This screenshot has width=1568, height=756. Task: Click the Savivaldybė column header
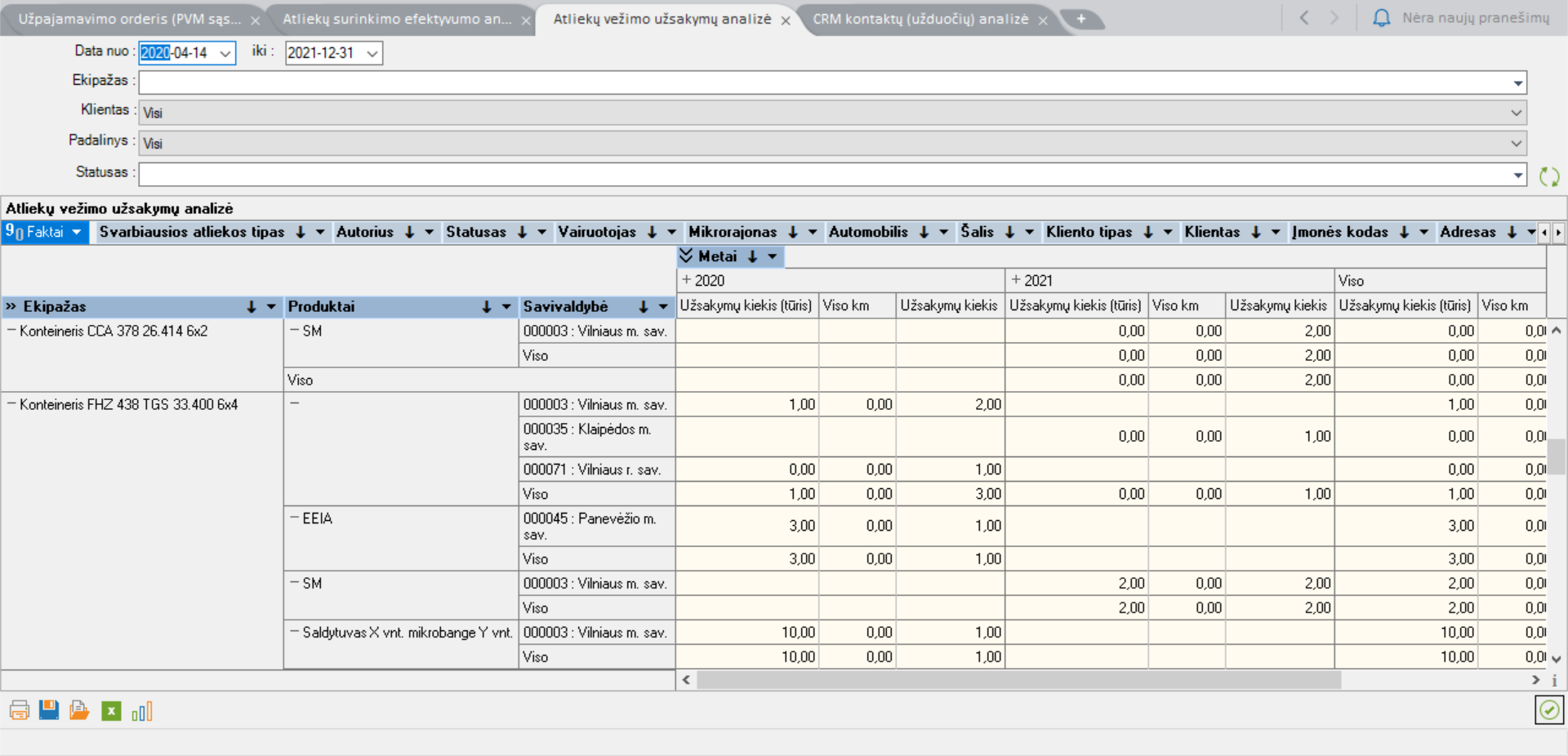[565, 307]
